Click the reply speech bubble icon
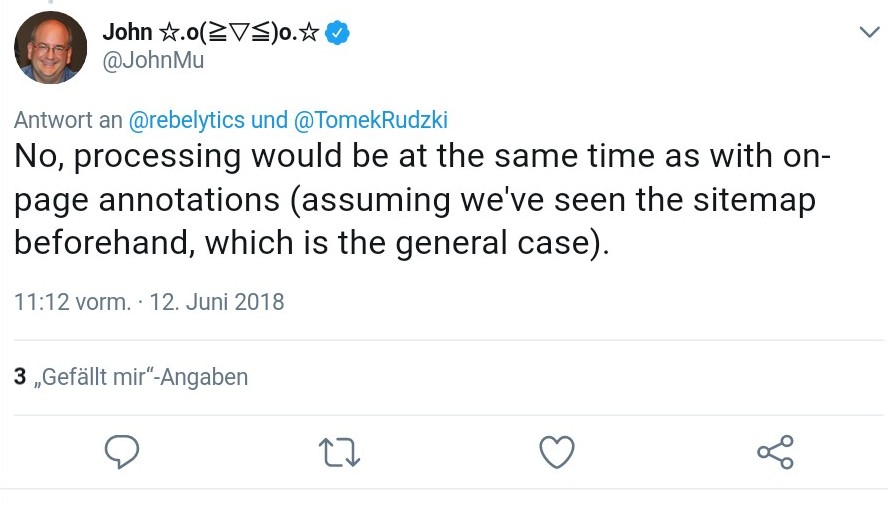The image size is (888, 506). [121, 451]
